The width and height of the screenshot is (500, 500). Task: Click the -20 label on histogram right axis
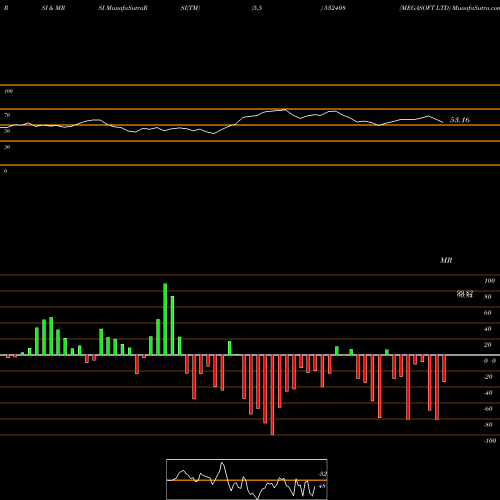[x=488, y=377]
